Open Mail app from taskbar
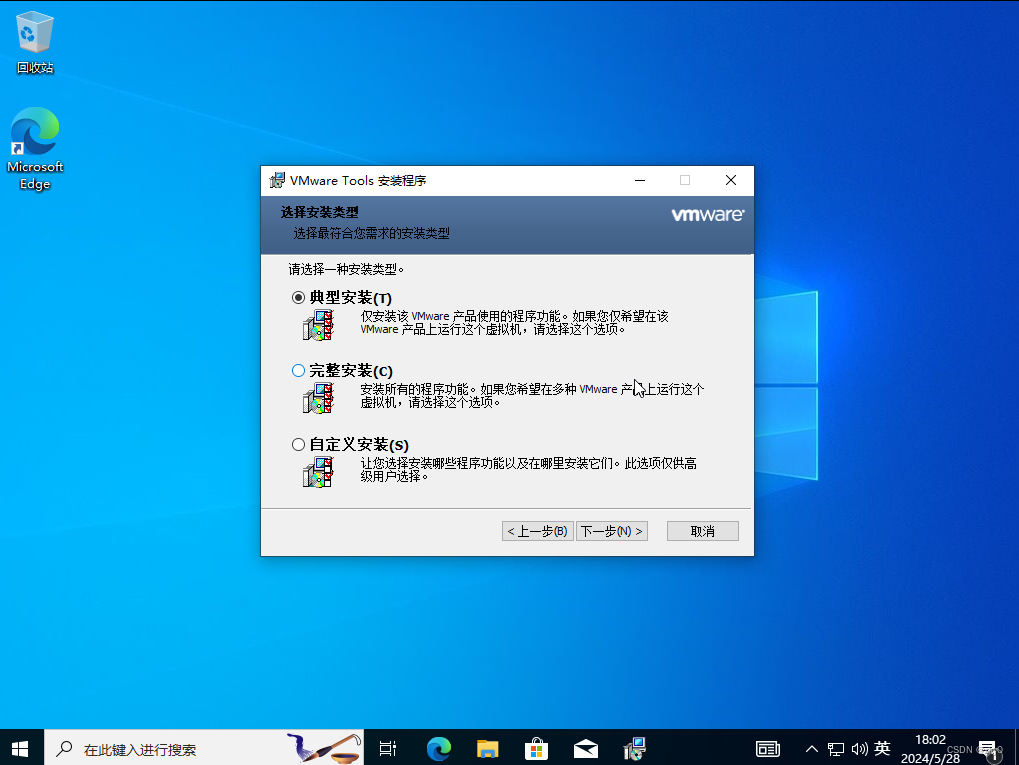The height and width of the screenshot is (765, 1019). [586, 749]
